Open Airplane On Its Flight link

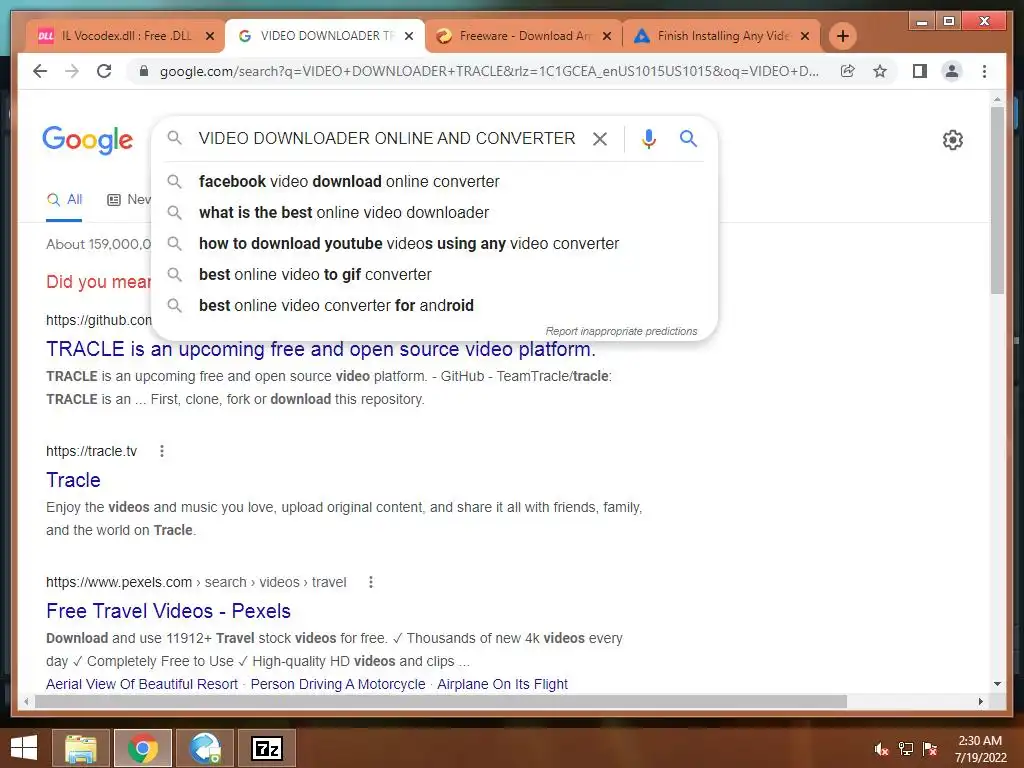[x=502, y=684]
